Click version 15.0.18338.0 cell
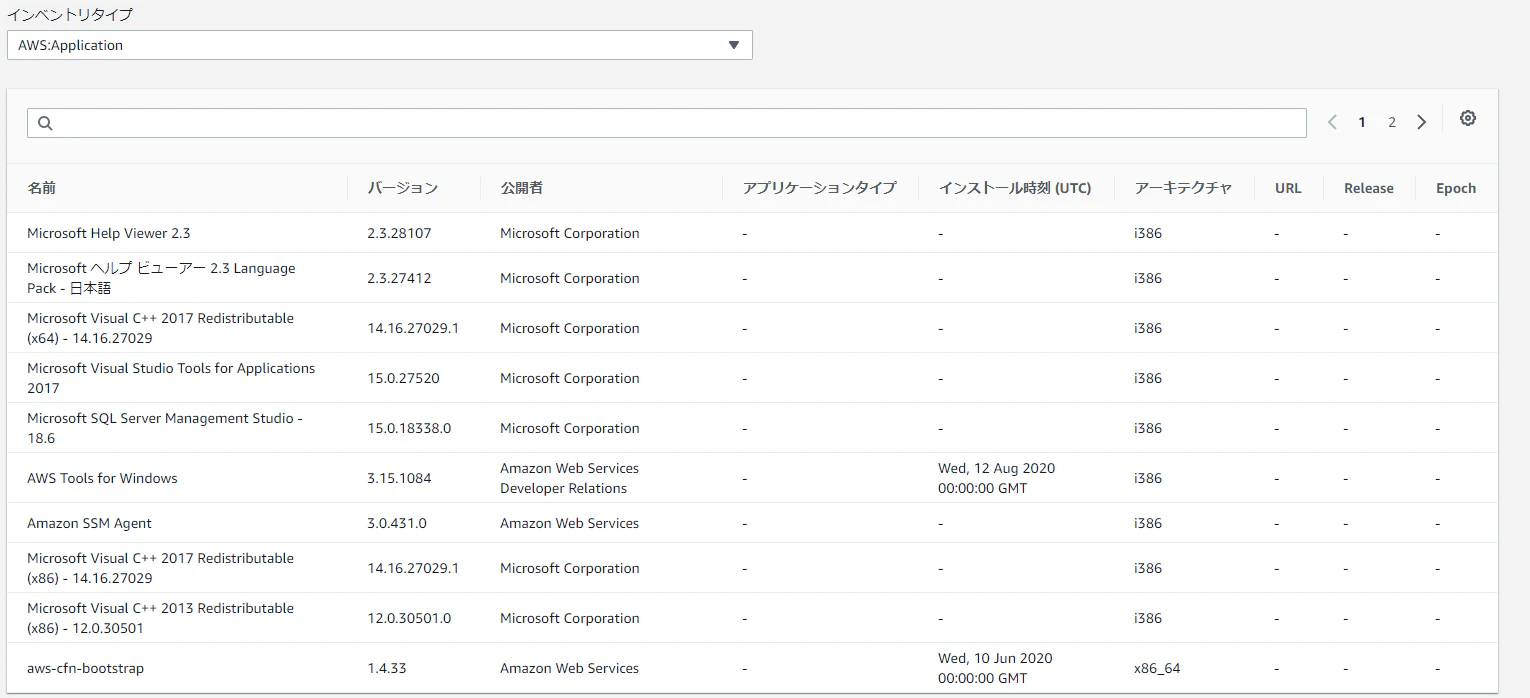This screenshot has width=1530, height=698. [409, 428]
